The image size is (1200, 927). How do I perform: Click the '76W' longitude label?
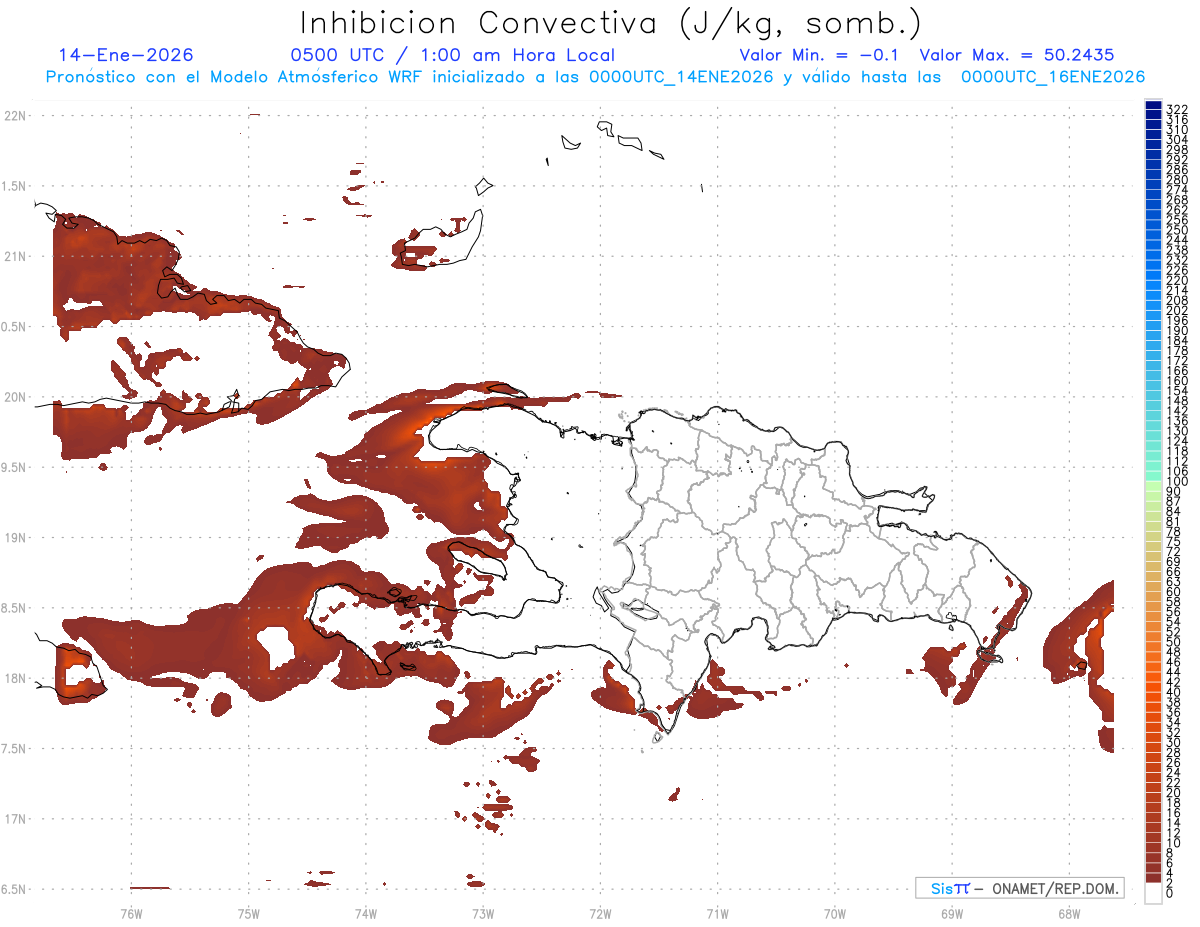tap(131, 913)
